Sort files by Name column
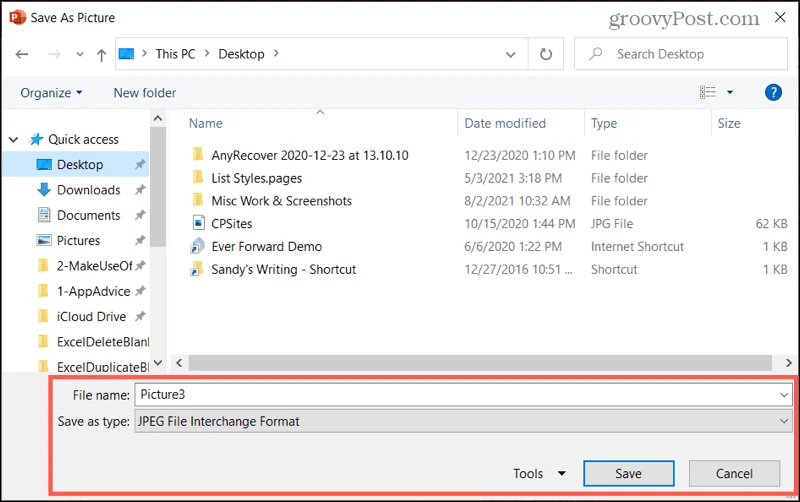The height and width of the screenshot is (502, 800). pos(206,123)
